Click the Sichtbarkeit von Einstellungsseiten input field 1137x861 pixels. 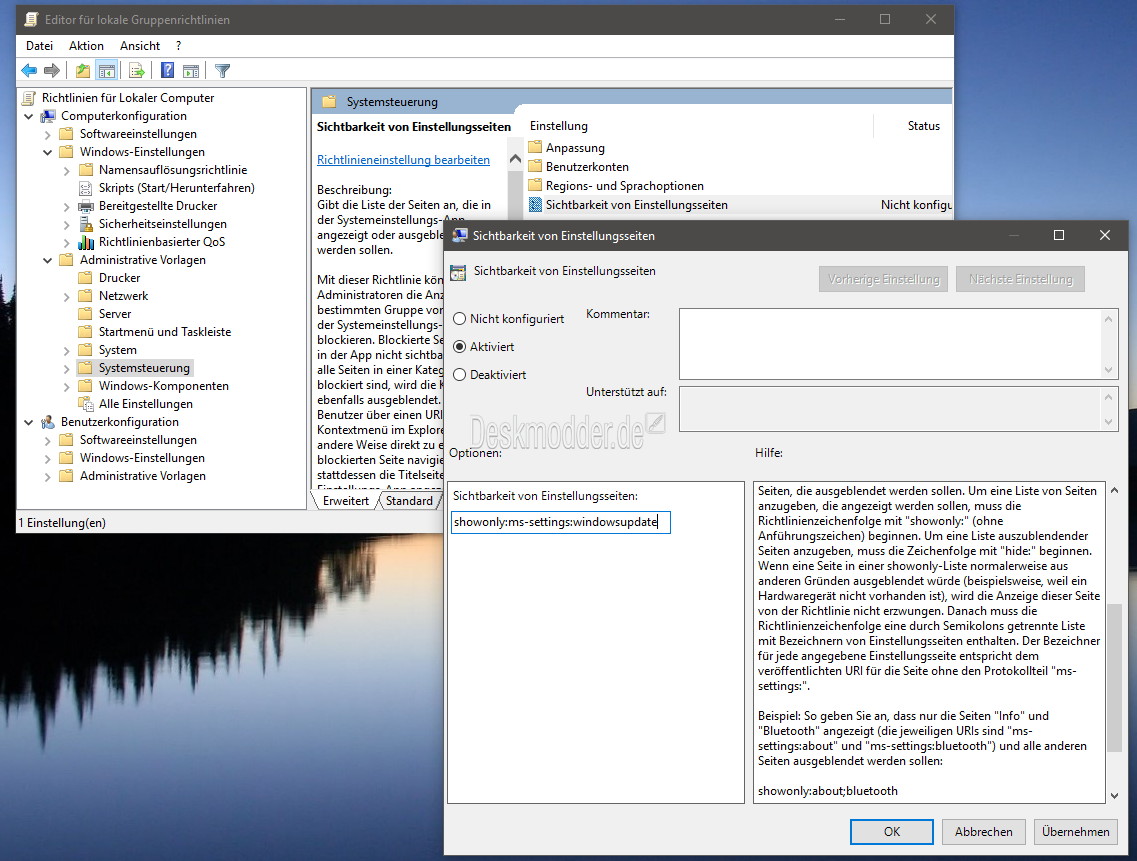pyautogui.click(x=561, y=522)
